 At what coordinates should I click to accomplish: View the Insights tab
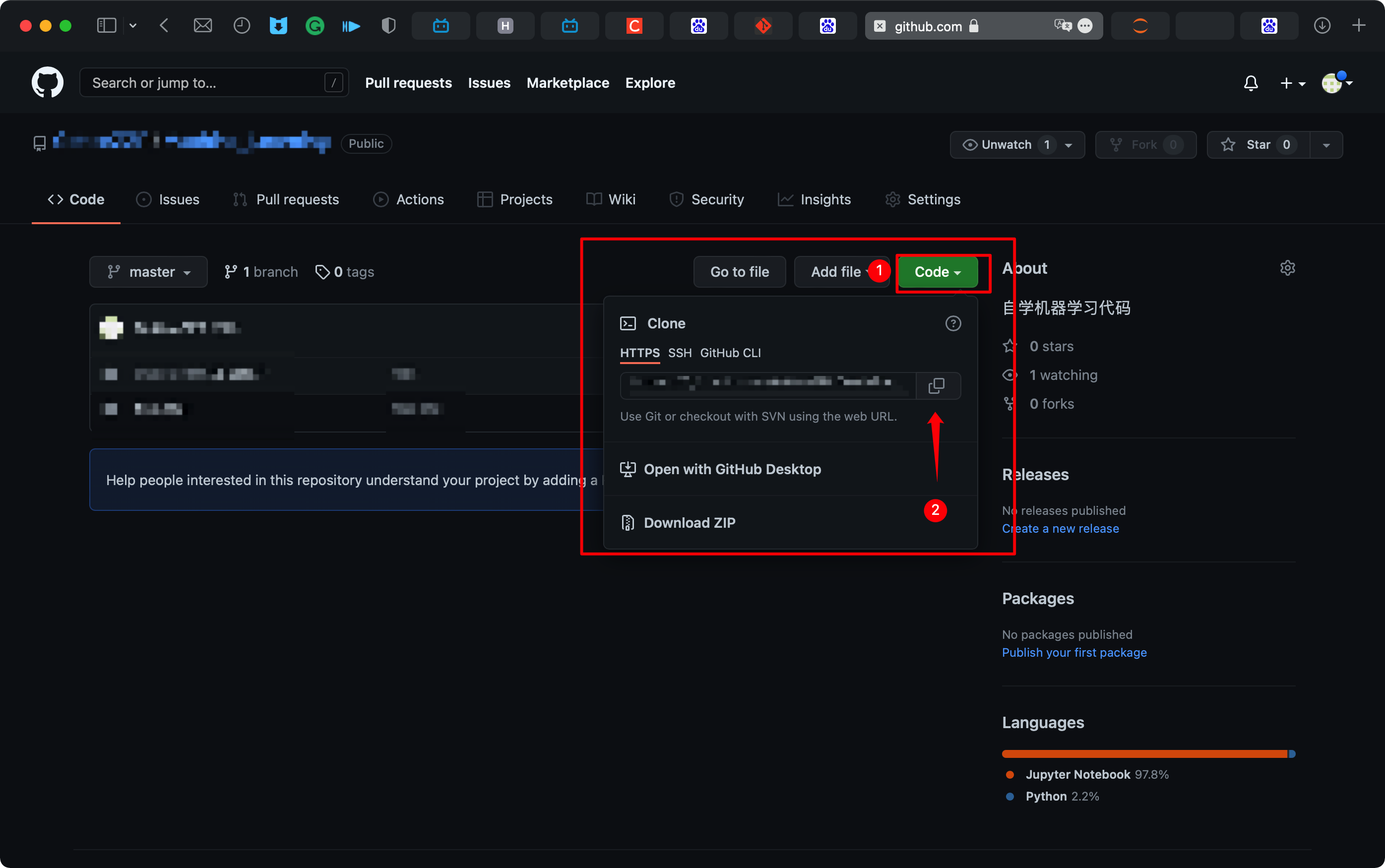[814, 199]
